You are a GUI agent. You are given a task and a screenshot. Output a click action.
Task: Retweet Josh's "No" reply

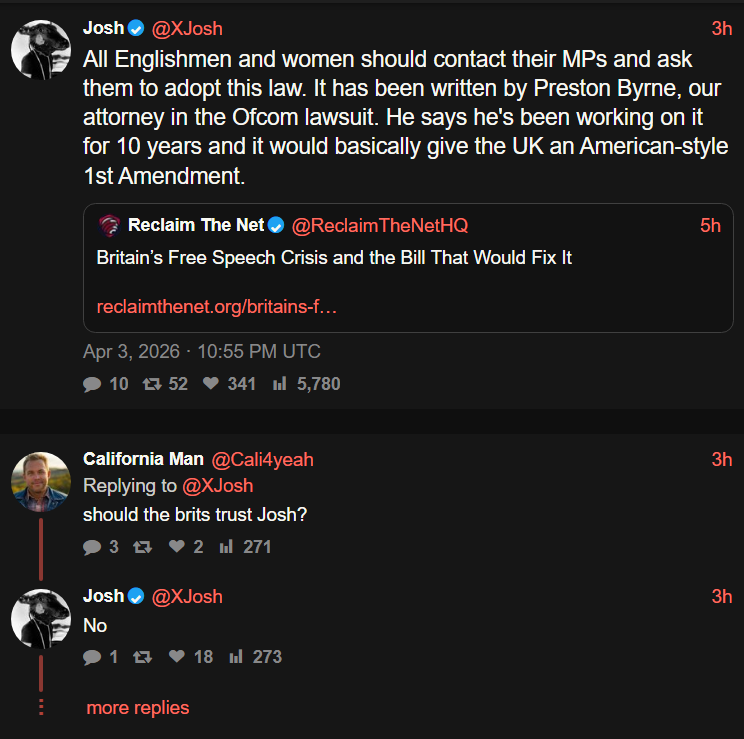pos(141,657)
